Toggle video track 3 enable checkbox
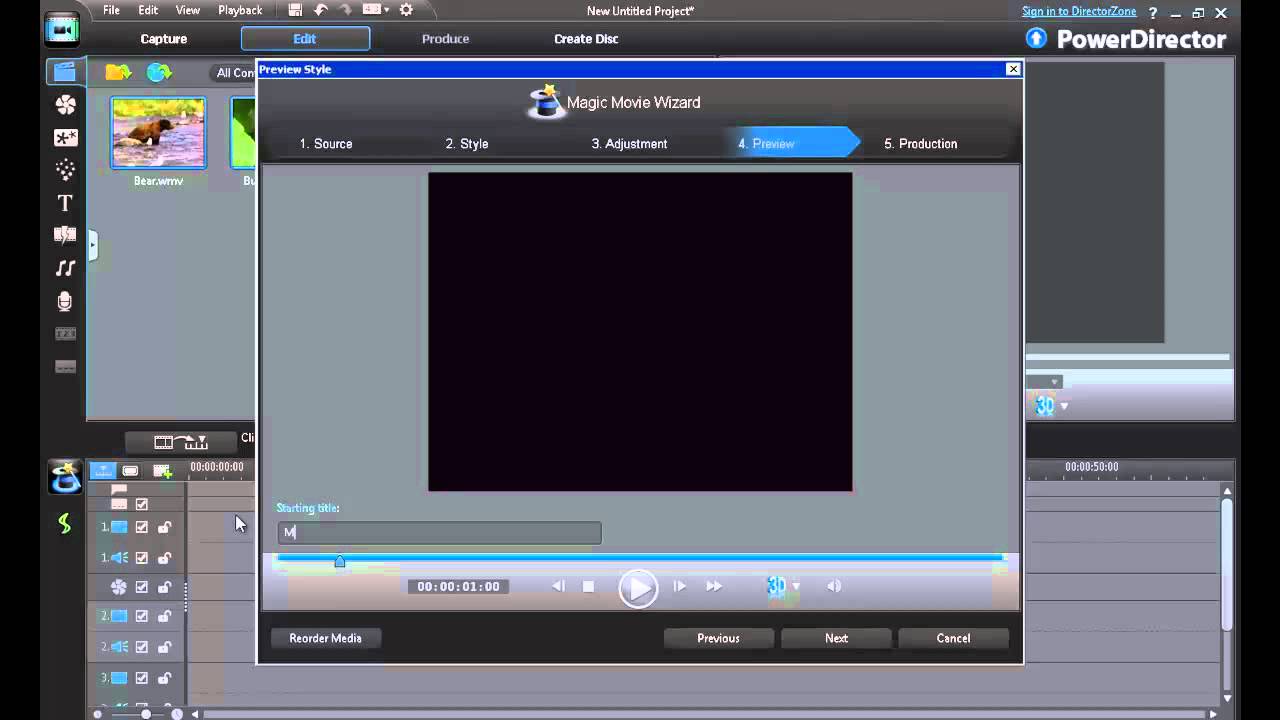 142,678
